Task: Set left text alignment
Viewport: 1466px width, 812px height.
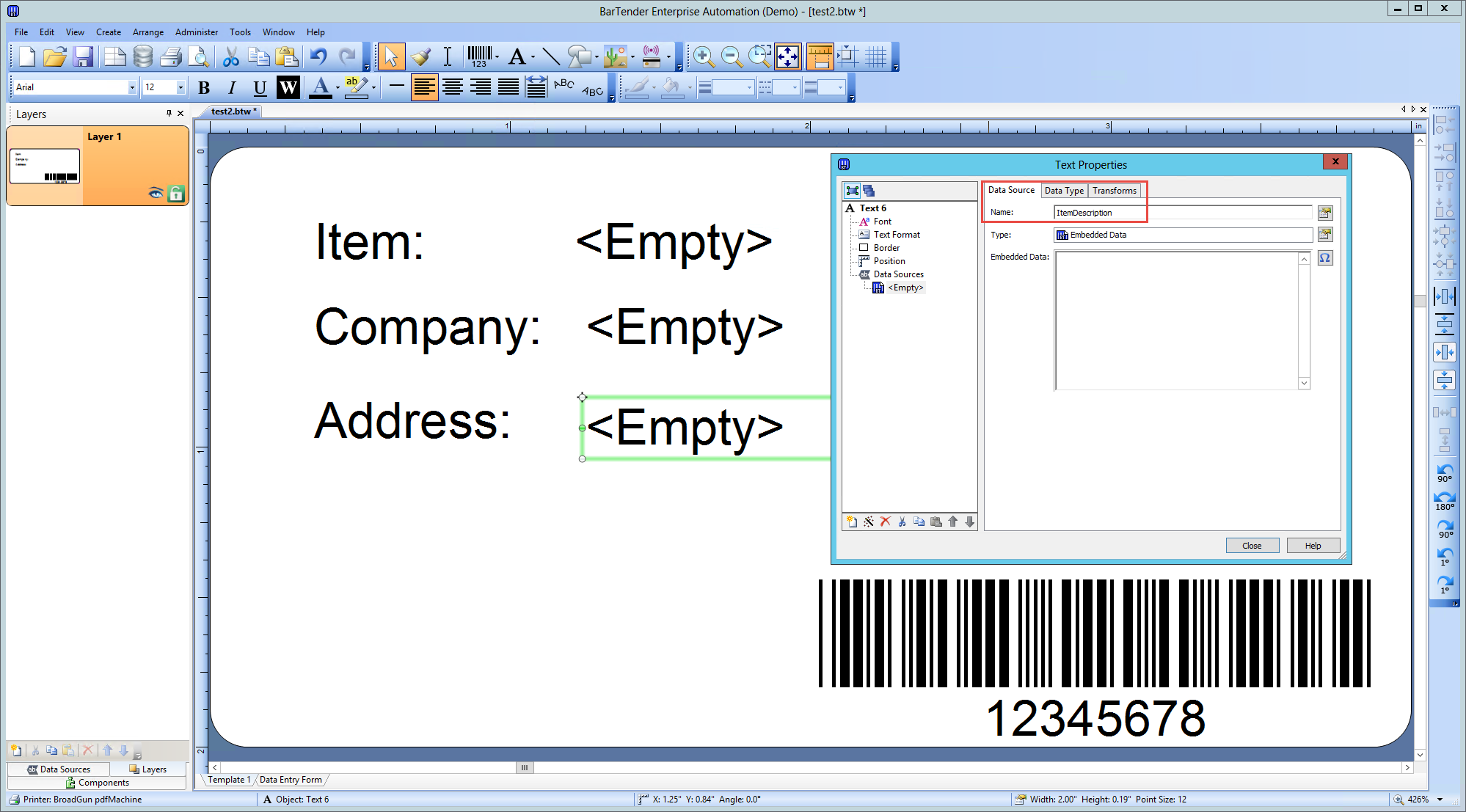Action: click(x=425, y=88)
